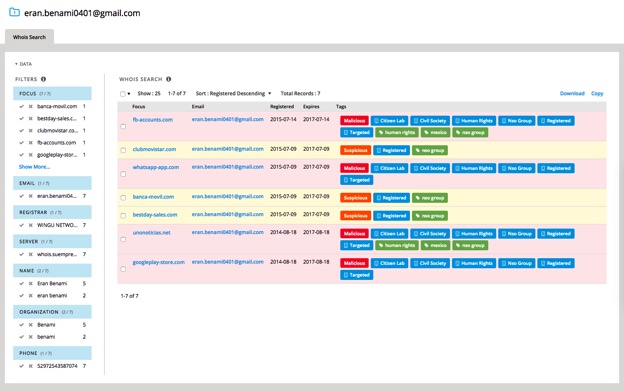Image resolution: width=624 pixels, height=391 pixels.
Task: Exclude lowercase eran benami name with X
Action: [30, 296]
